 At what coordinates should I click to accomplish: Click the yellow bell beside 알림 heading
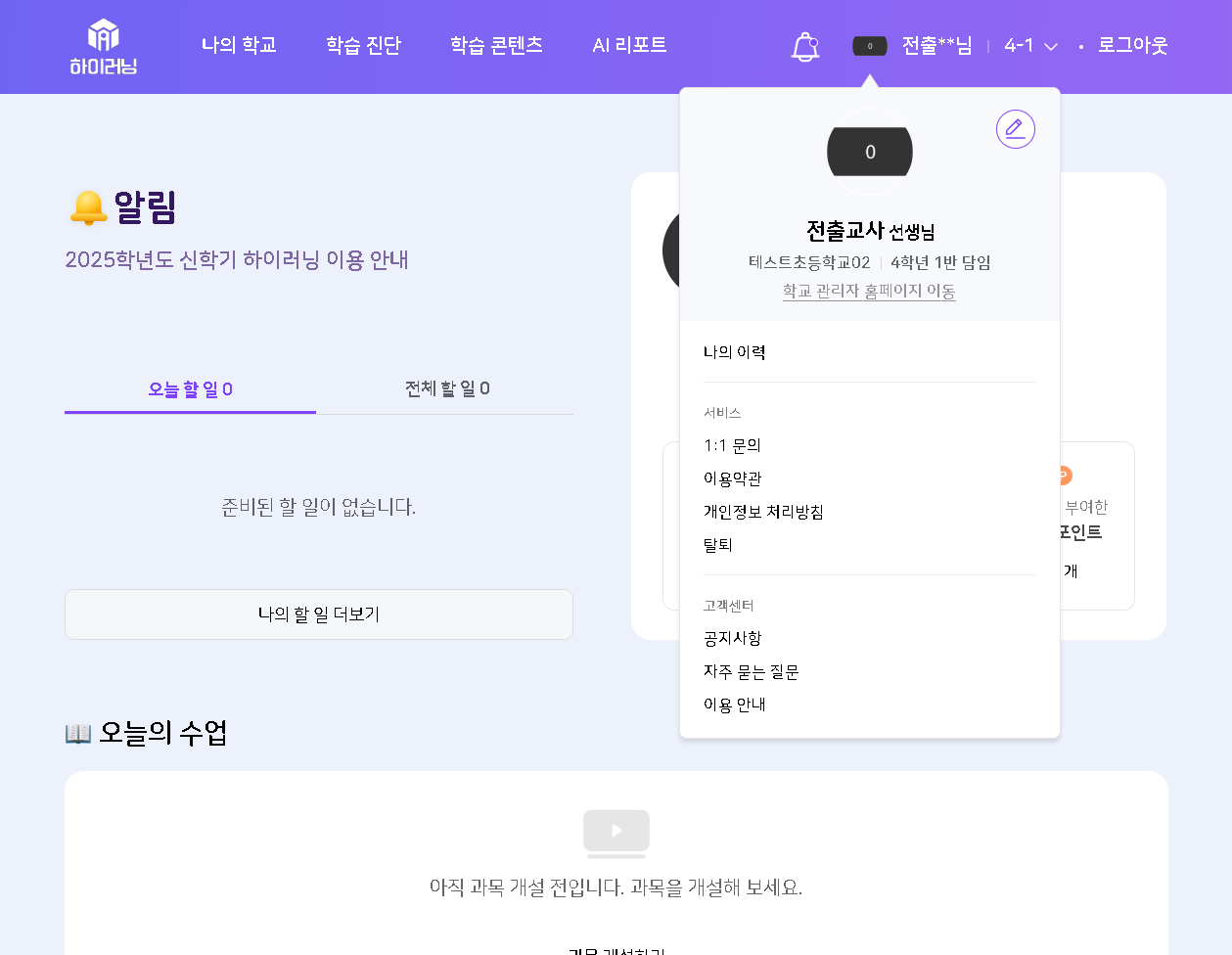pos(88,207)
